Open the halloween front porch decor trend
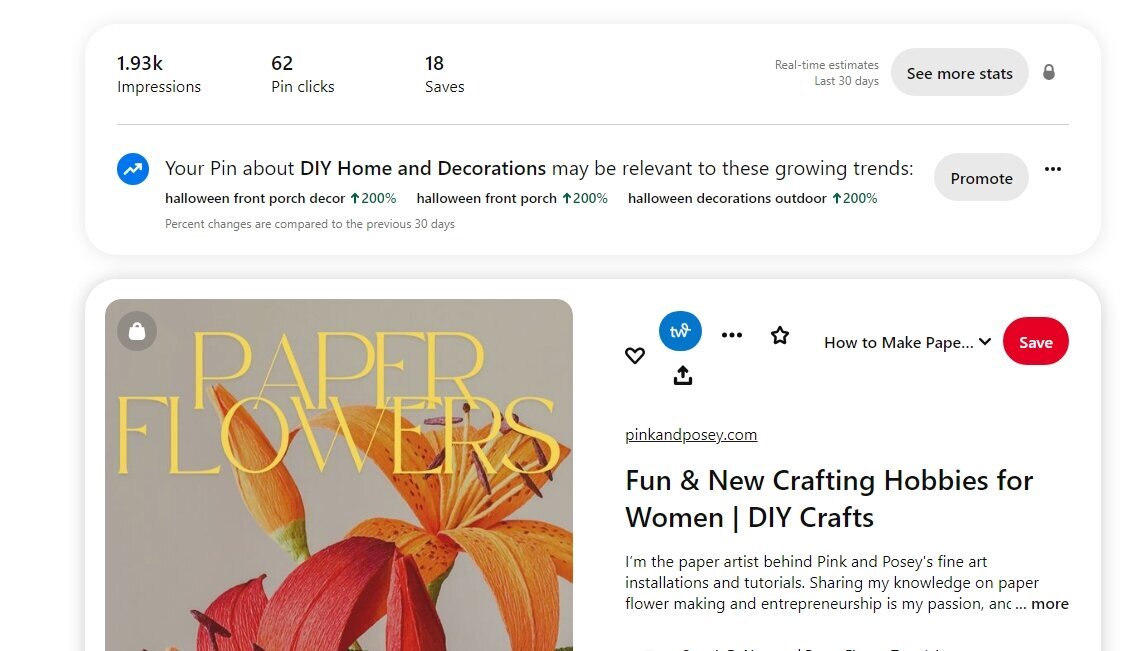The image size is (1136, 651). [x=280, y=198]
